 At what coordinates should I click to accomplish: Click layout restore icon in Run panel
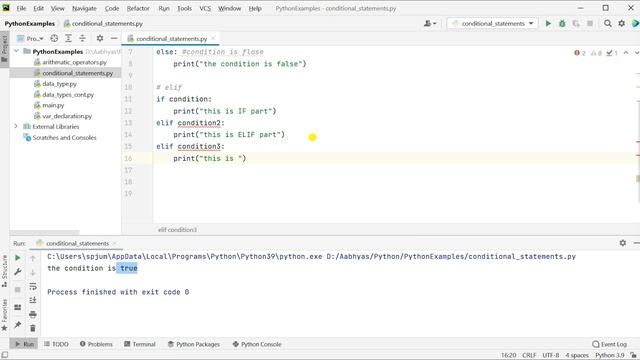click(x=18, y=307)
